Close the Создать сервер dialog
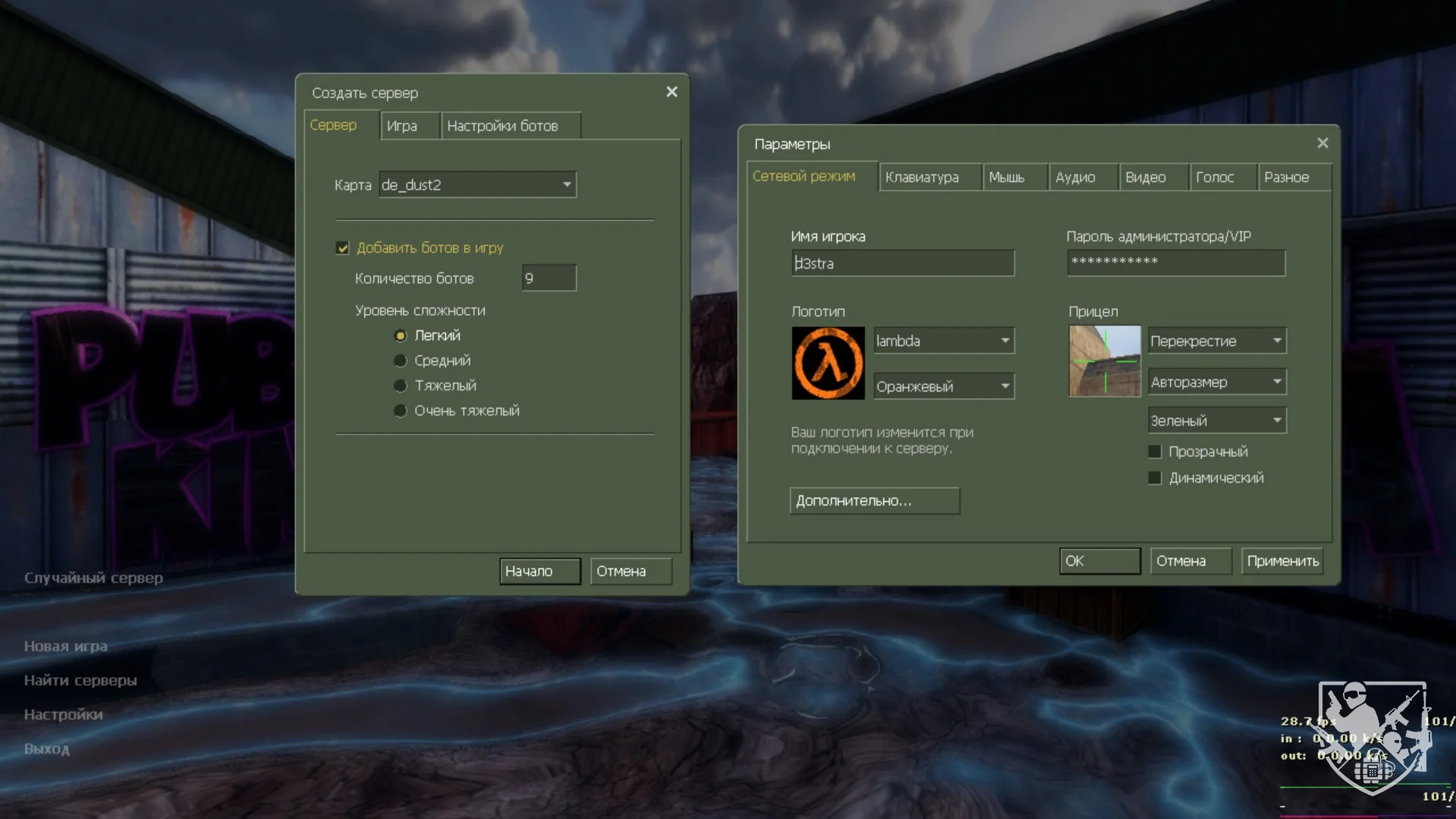The width and height of the screenshot is (1456, 819). tap(671, 92)
